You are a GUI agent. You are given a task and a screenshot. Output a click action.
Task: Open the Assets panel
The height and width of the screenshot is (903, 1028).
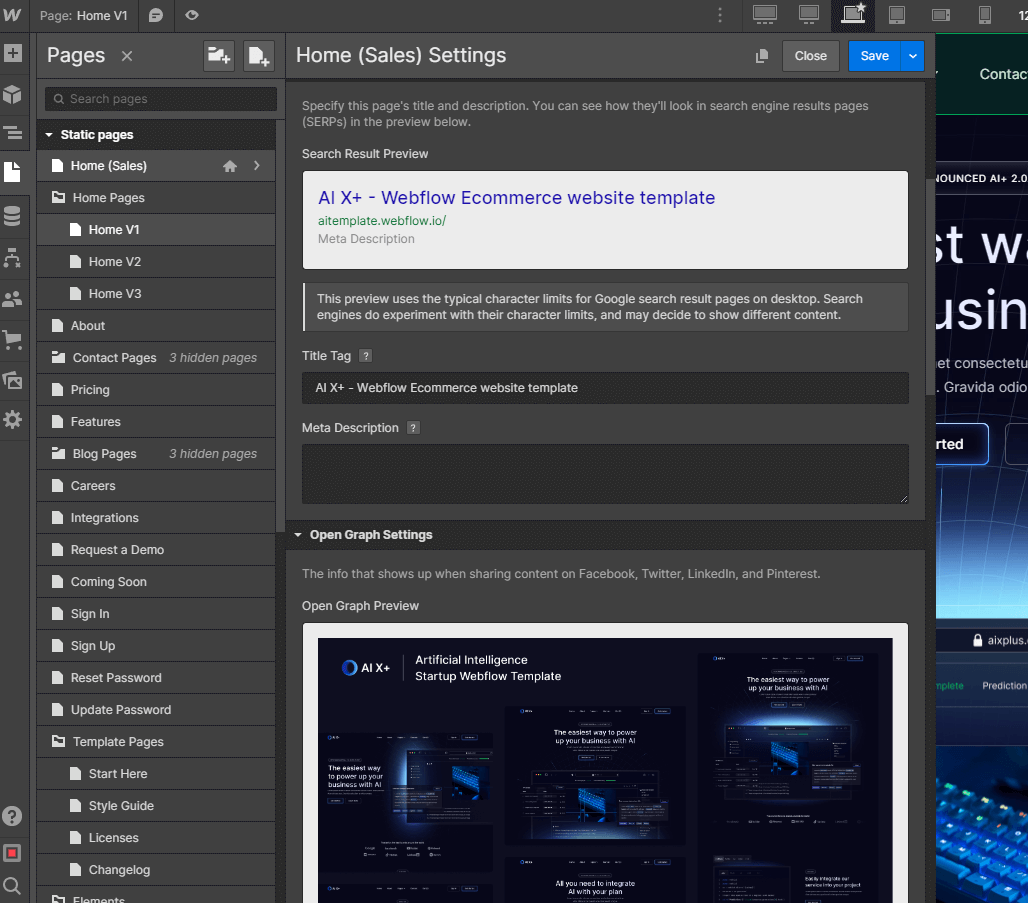click(x=14, y=382)
